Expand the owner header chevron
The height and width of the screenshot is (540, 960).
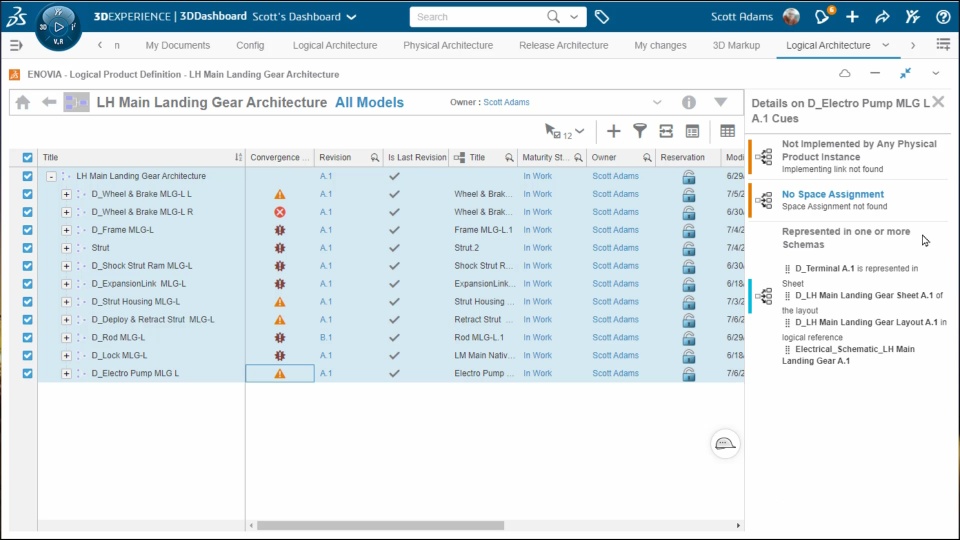[657, 102]
